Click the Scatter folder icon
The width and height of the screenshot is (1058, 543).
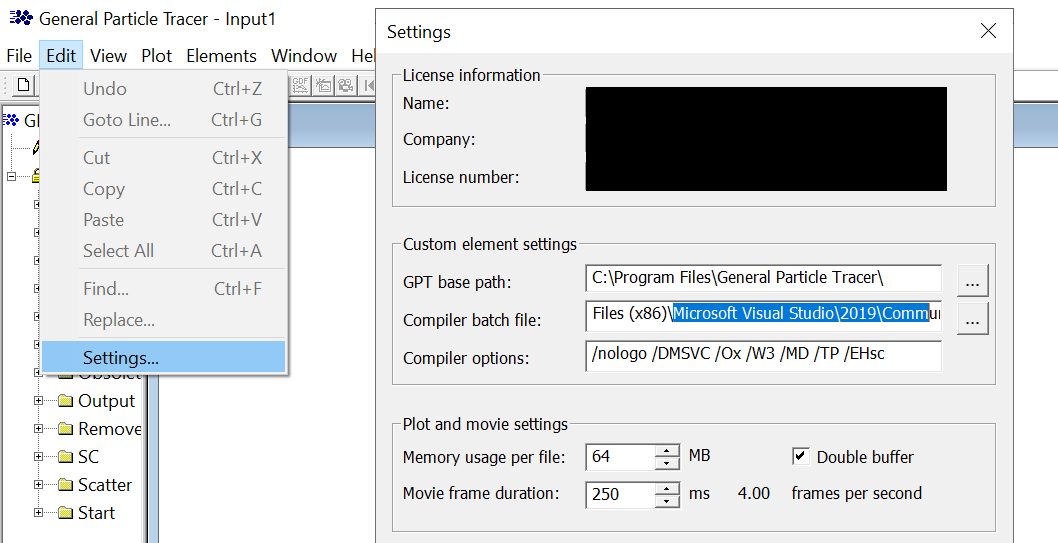point(65,485)
